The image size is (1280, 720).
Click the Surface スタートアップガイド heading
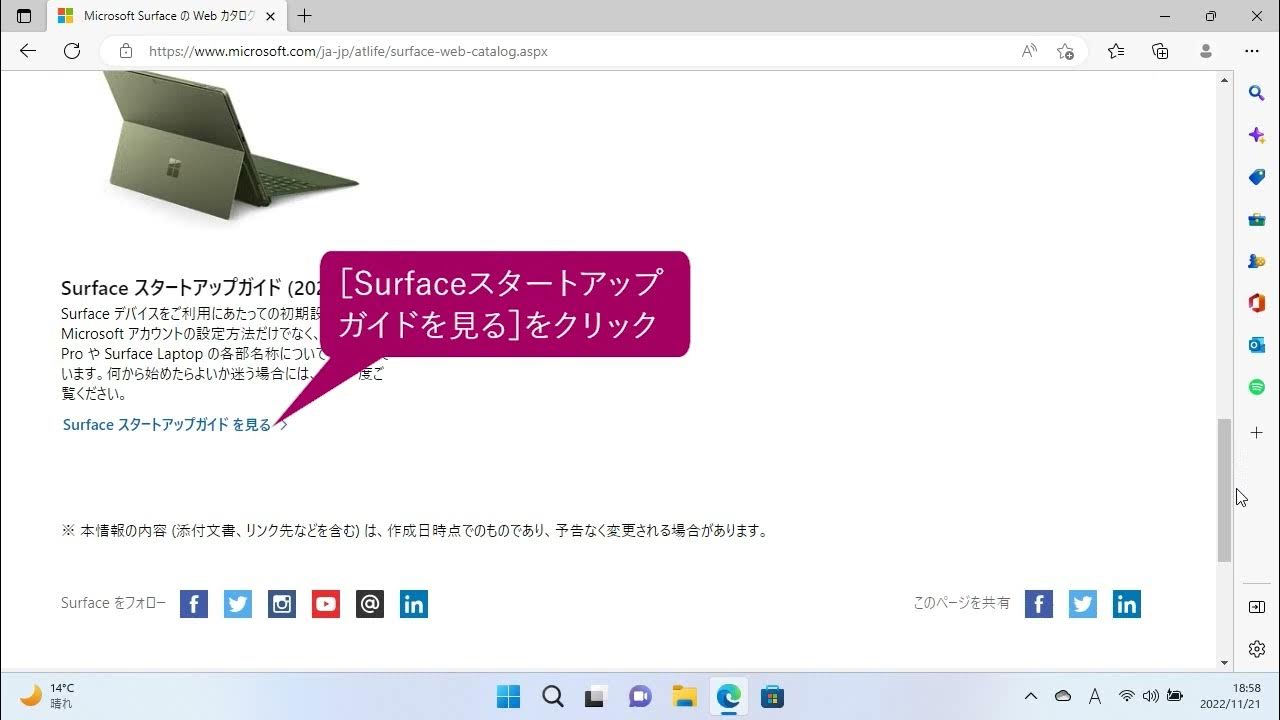coord(190,288)
